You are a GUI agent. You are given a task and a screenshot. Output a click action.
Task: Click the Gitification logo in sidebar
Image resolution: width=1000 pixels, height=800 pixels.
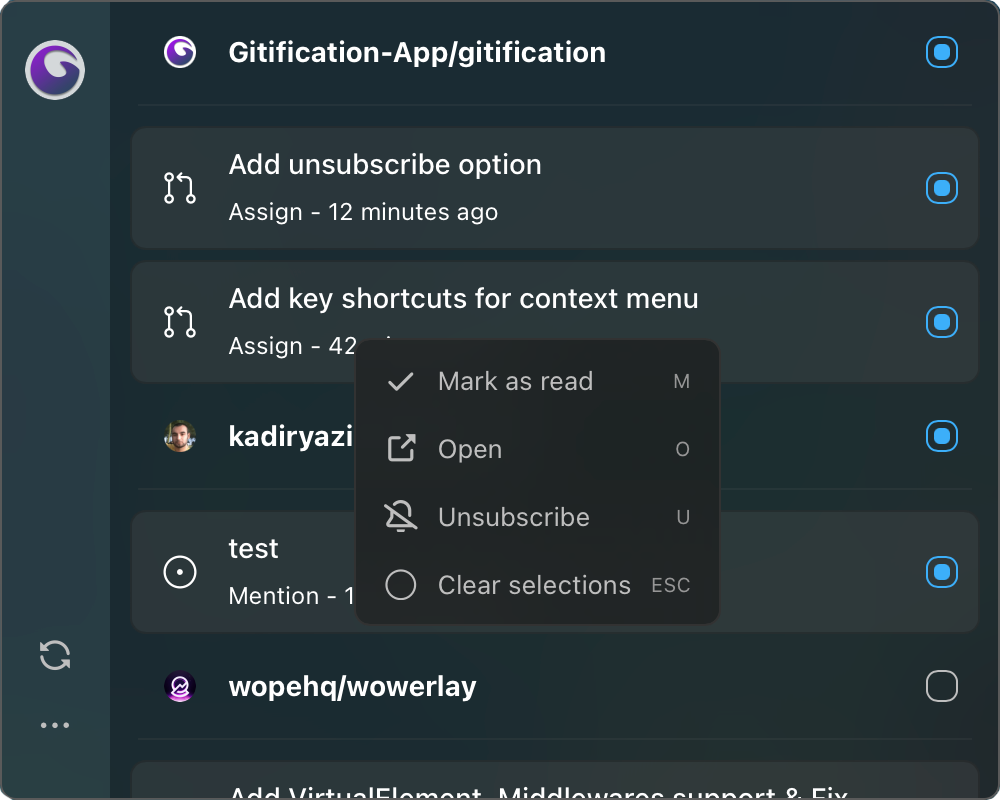55,70
